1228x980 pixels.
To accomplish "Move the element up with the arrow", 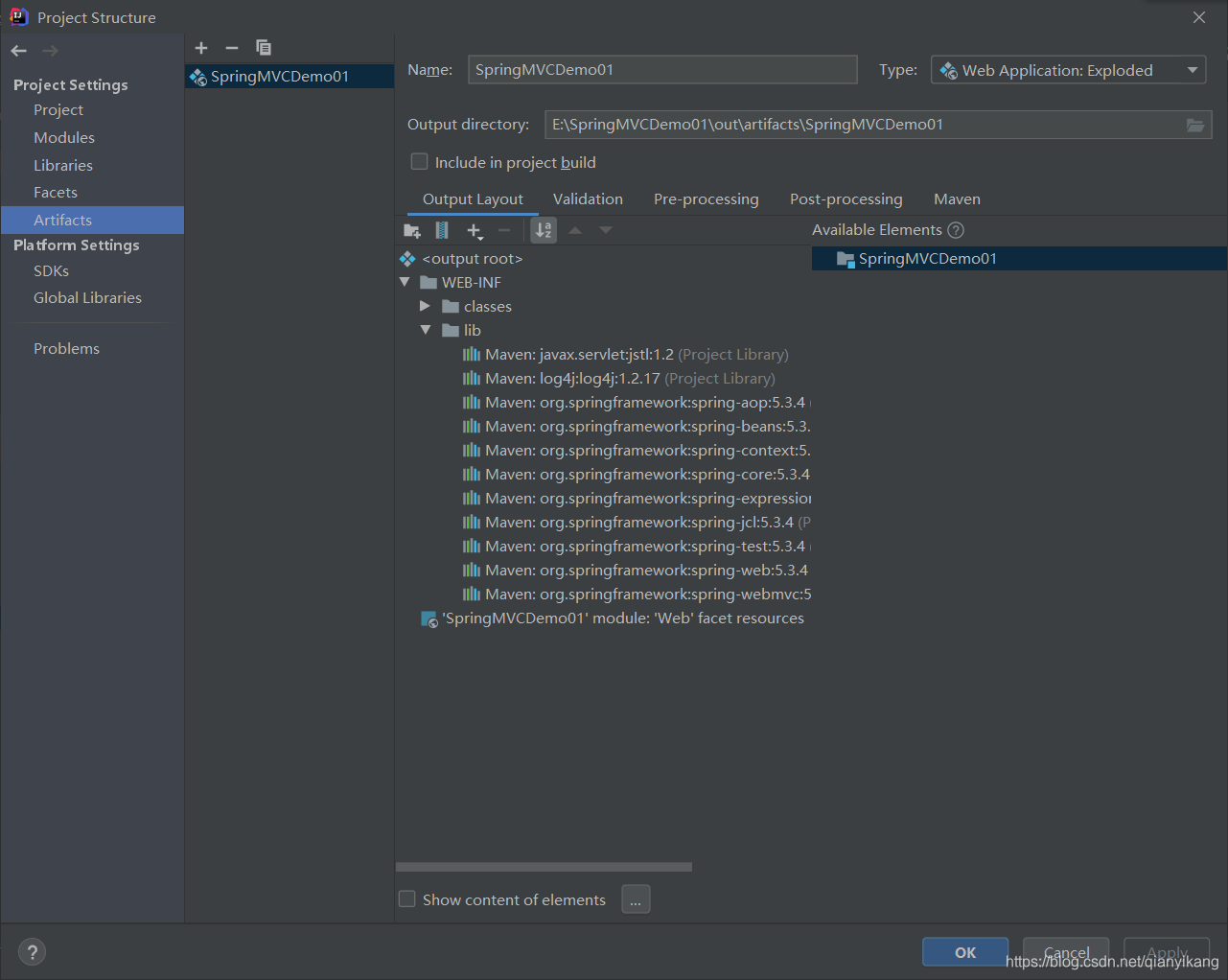I will (575, 230).
